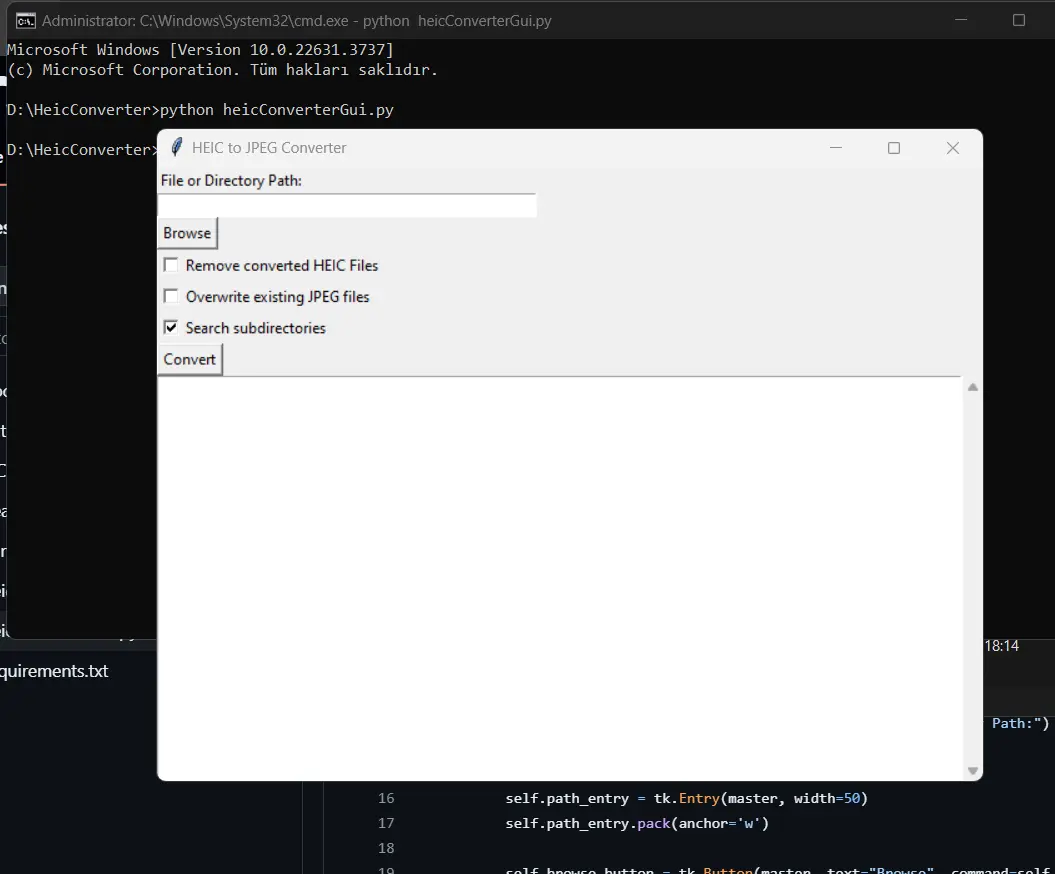The width and height of the screenshot is (1055, 874).
Task: Enable Remove converted HEIC Files checkbox
Action: point(171,265)
